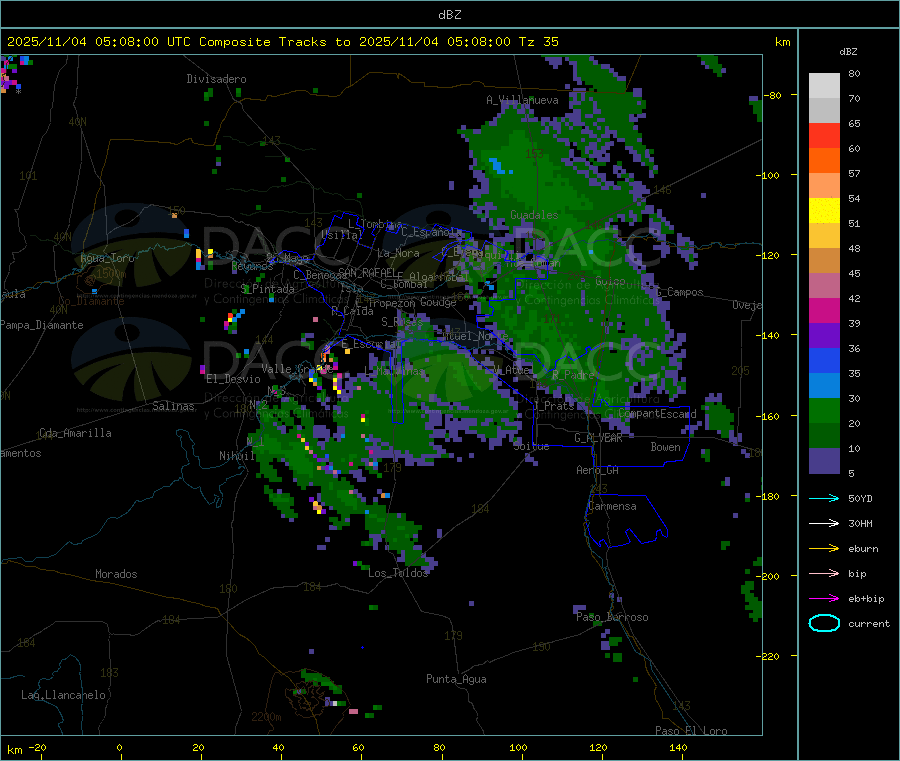This screenshot has width=900, height=761.
Task: Click the dBZ title at top
Action: click(449, 15)
